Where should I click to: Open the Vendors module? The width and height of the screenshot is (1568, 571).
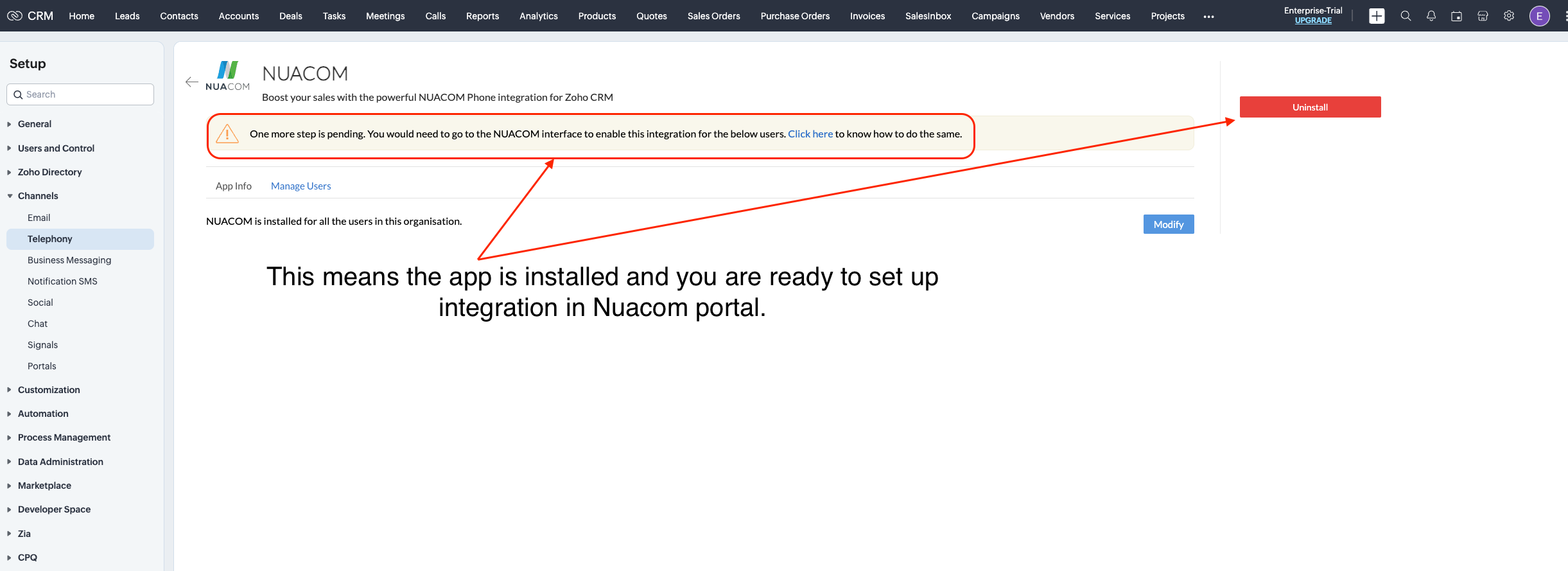coord(1057,16)
